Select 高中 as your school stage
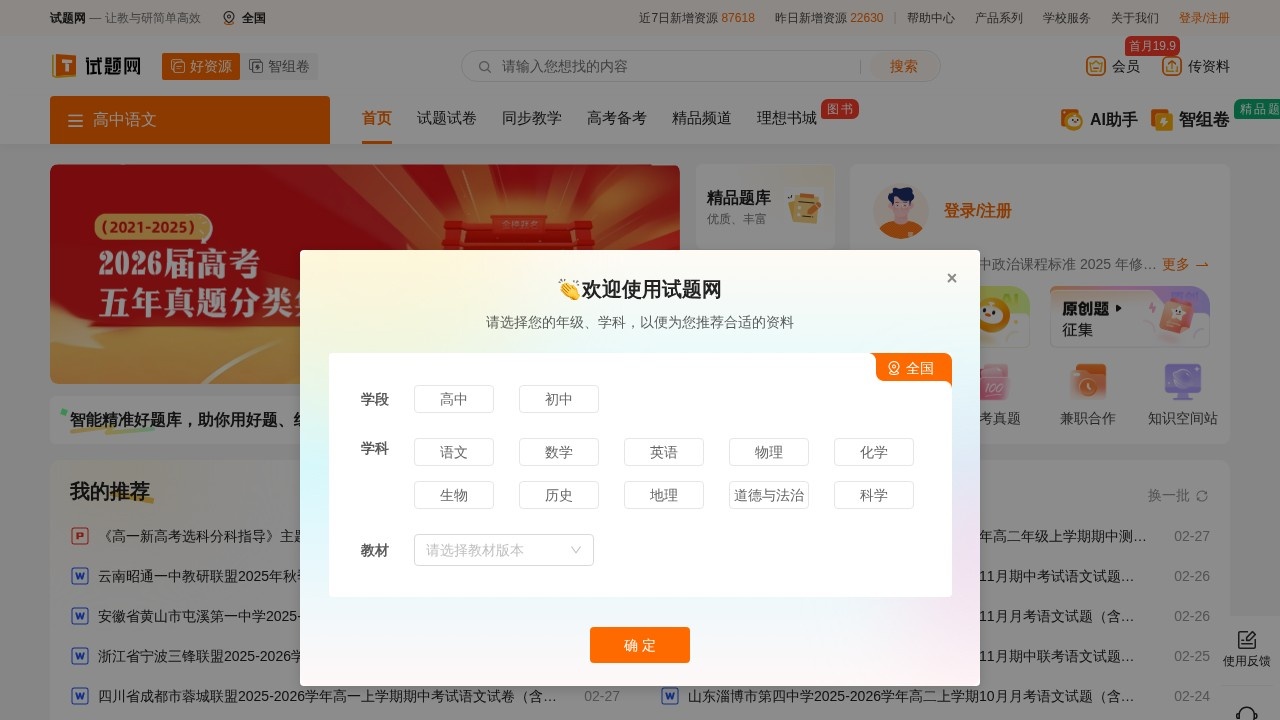Screen dimensions: 1280x720 (x=454, y=398)
